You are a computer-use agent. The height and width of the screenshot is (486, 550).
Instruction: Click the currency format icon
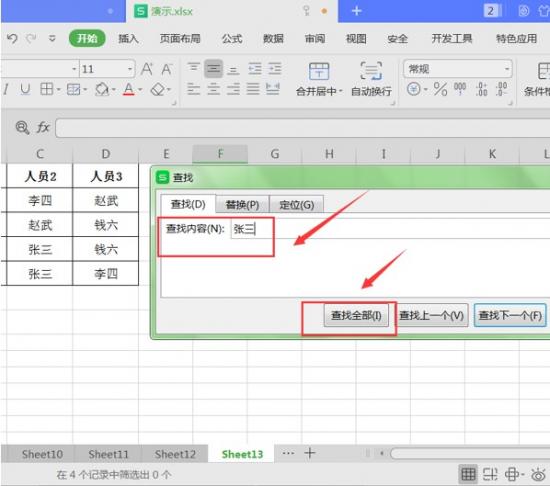[414, 89]
